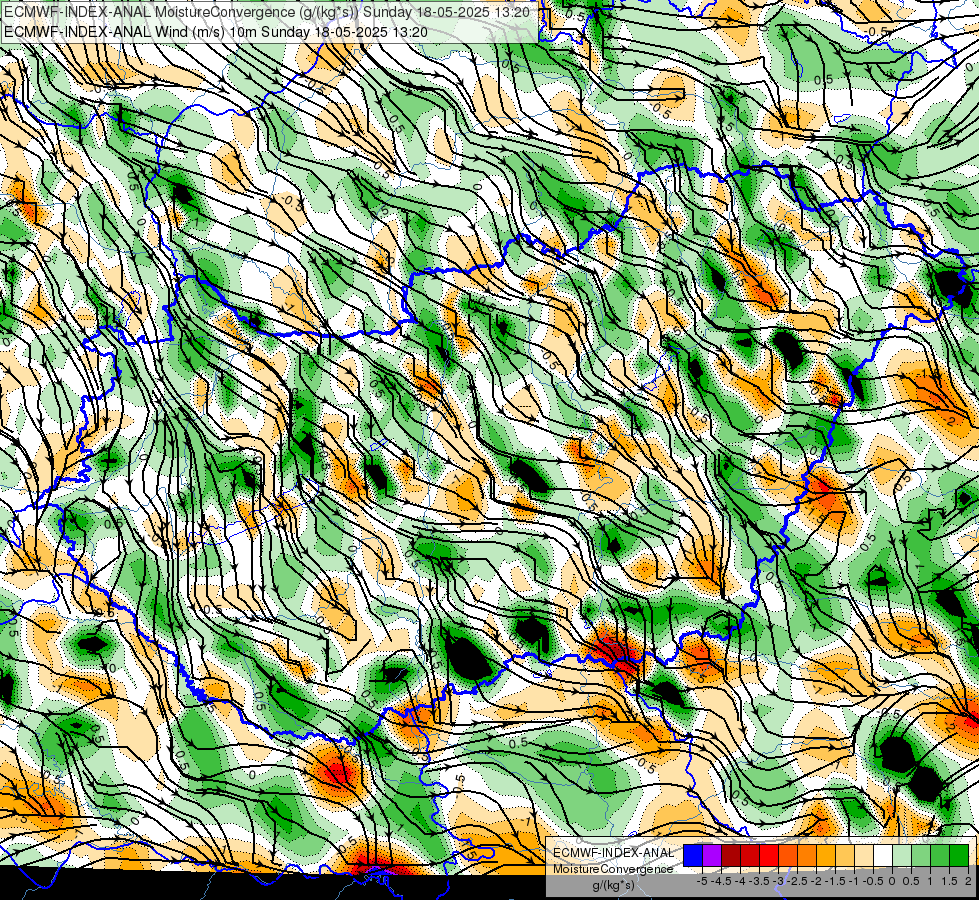The width and height of the screenshot is (979, 900).
Task: Click the purple legend swatch
Action: tap(712, 855)
